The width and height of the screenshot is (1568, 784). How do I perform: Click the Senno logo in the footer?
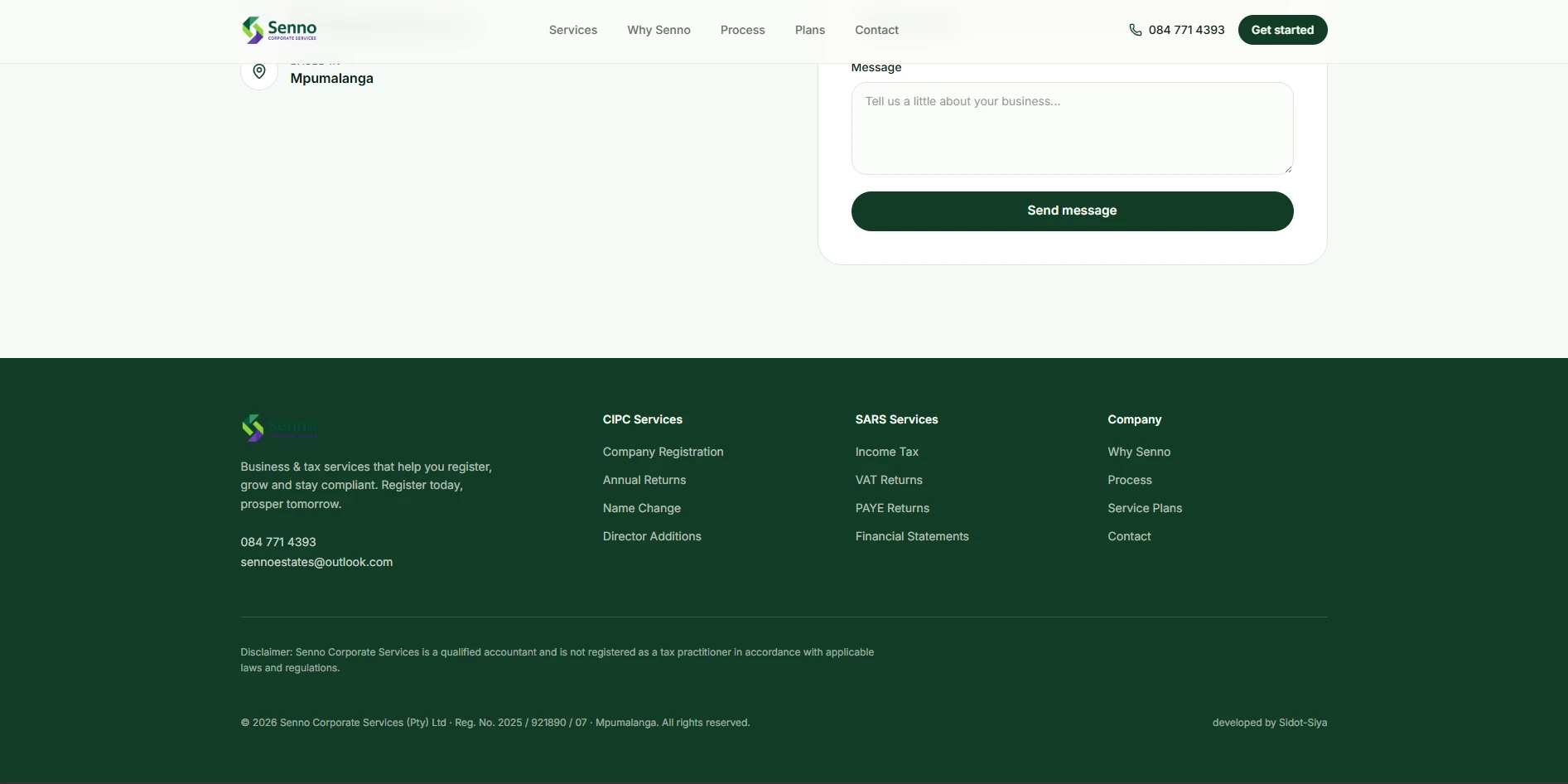279,428
